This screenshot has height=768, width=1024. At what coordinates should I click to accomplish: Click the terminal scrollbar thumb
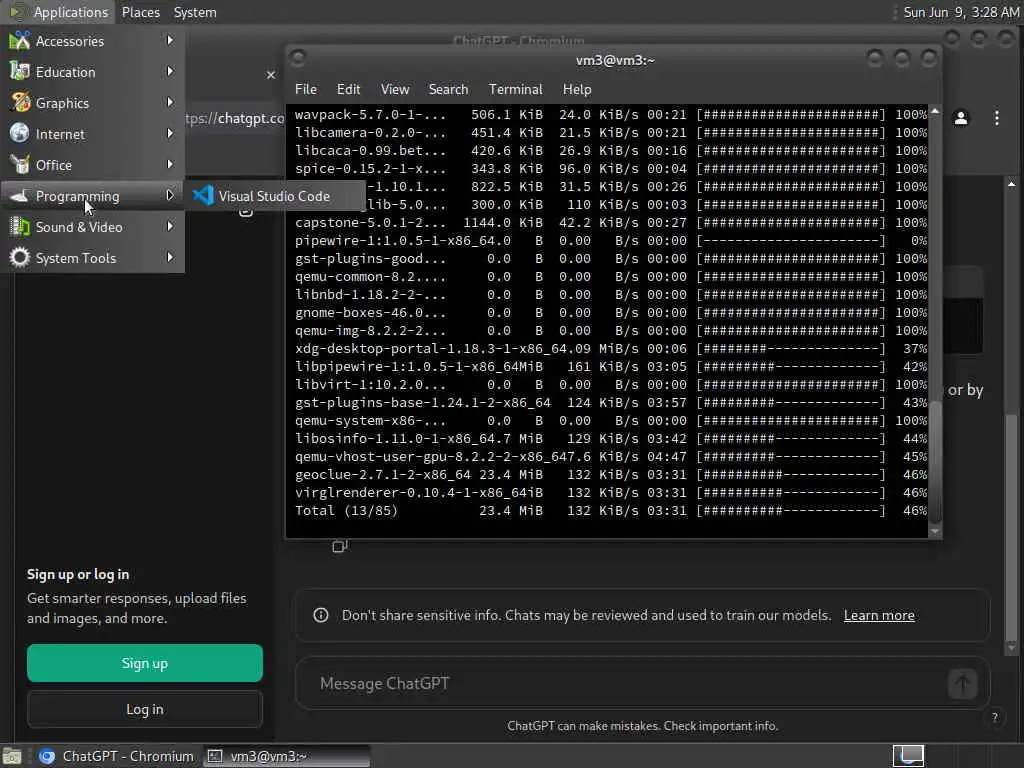(935, 460)
